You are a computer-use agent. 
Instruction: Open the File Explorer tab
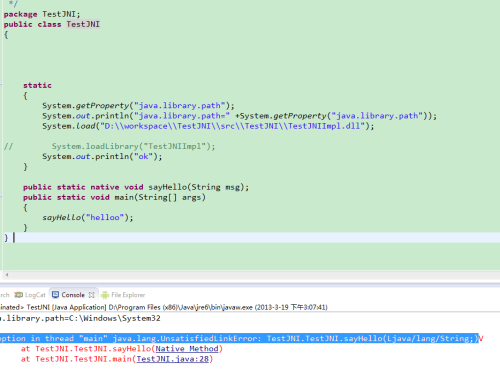tap(123, 295)
